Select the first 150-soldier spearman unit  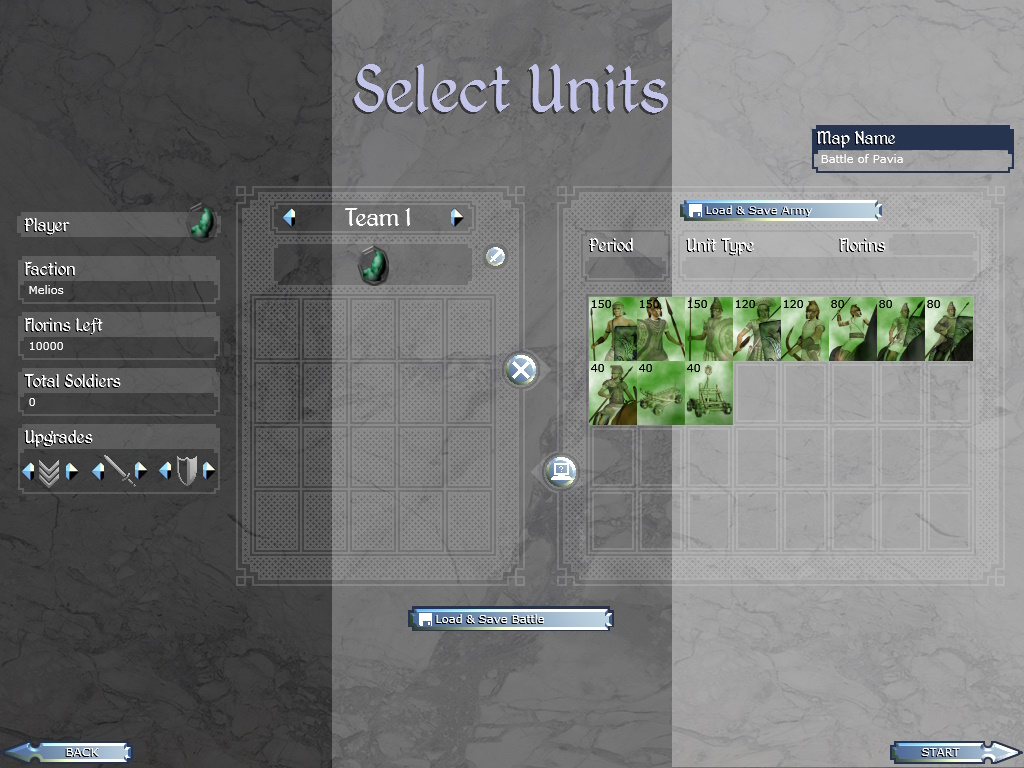tap(613, 329)
